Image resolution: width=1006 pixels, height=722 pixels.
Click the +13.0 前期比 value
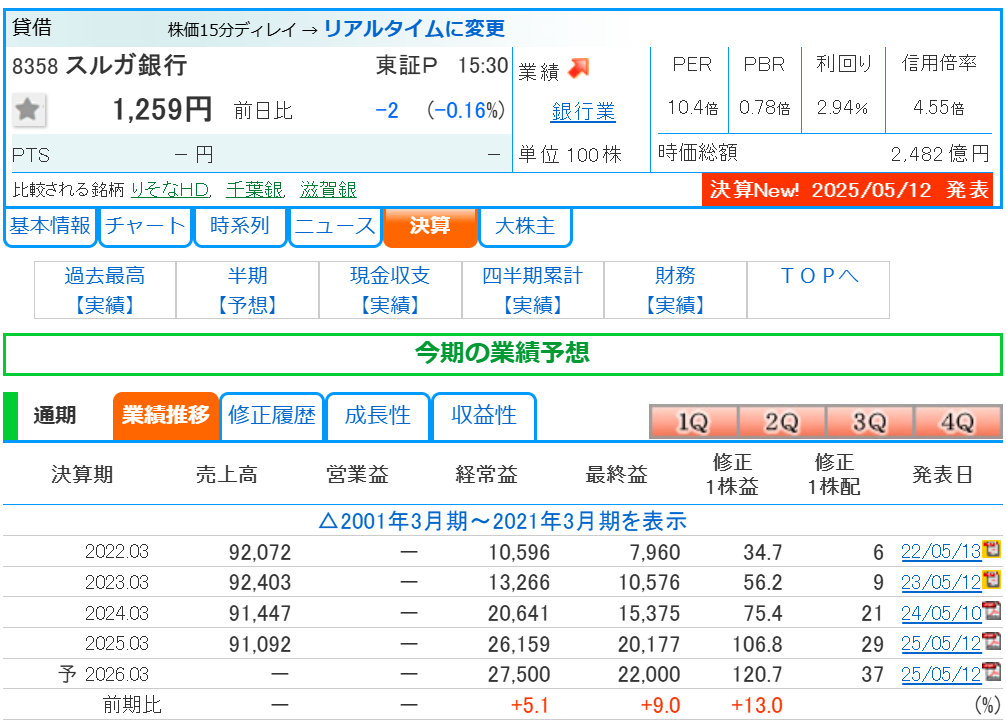[x=756, y=705]
